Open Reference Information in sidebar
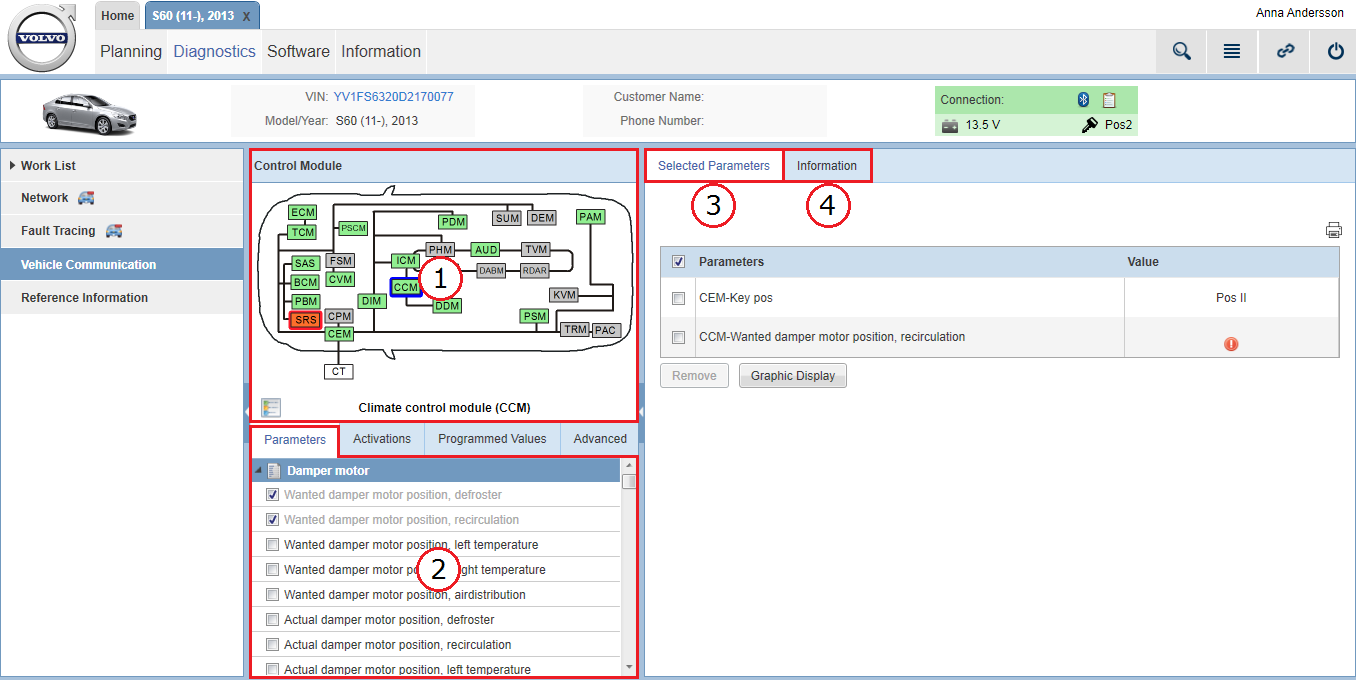This screenshot has height=680, width=1356. (x=122, y=298)
